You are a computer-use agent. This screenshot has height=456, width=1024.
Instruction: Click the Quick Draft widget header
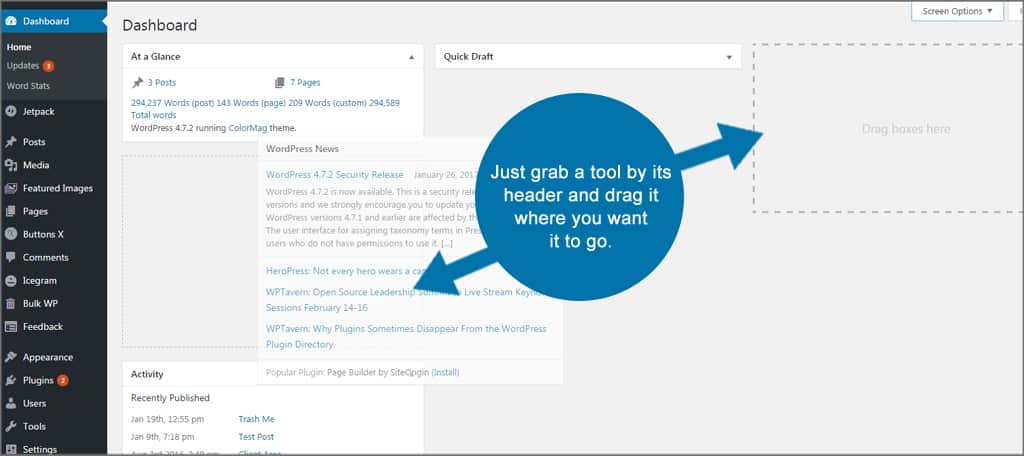pyautogui.click(x=588, y=57)
